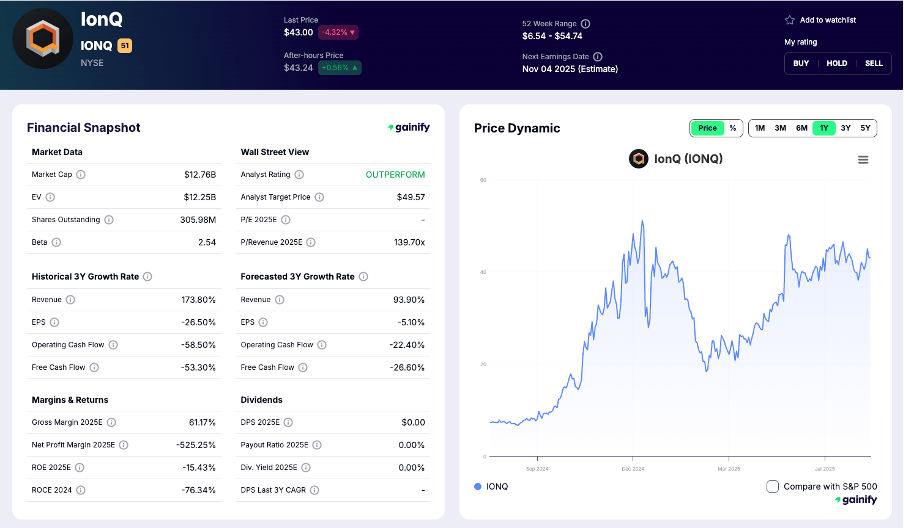Viewport: 904px width, 528px height.
Task: Click gainify logo below the chart
Action: pyautogui.click(x=856, y=500)
